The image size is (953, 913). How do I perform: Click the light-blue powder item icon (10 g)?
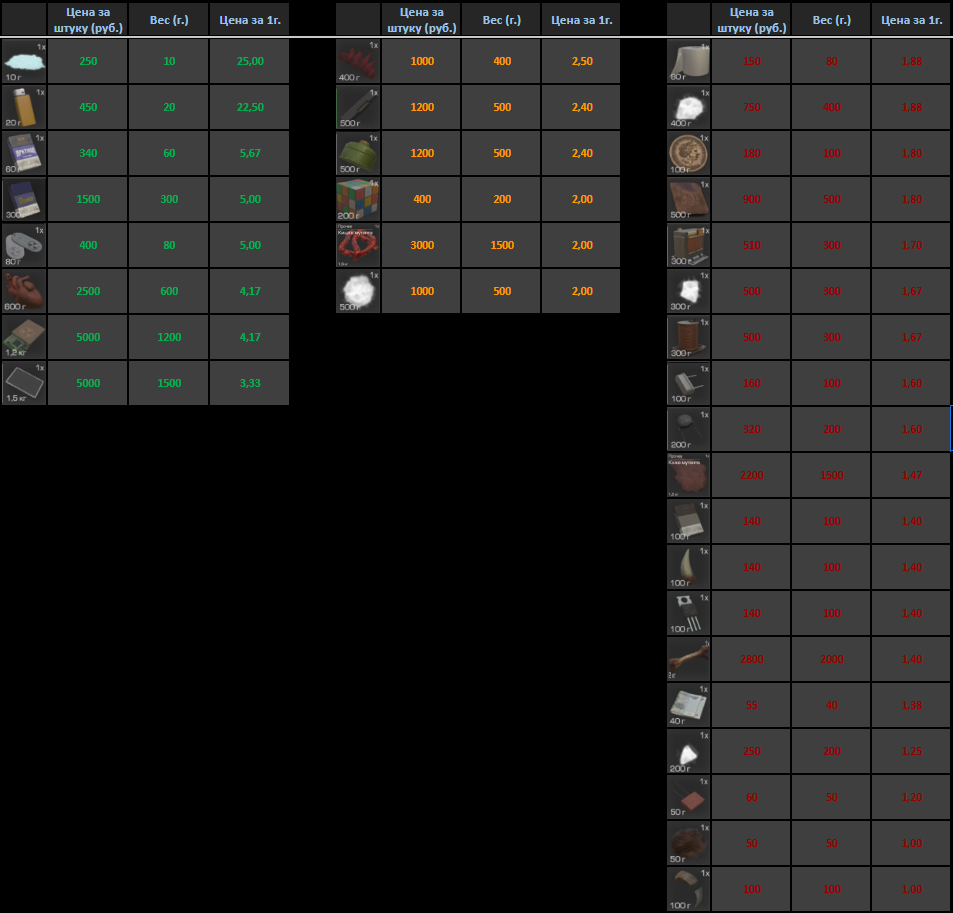pyautogui.click(x=24, y=62)
